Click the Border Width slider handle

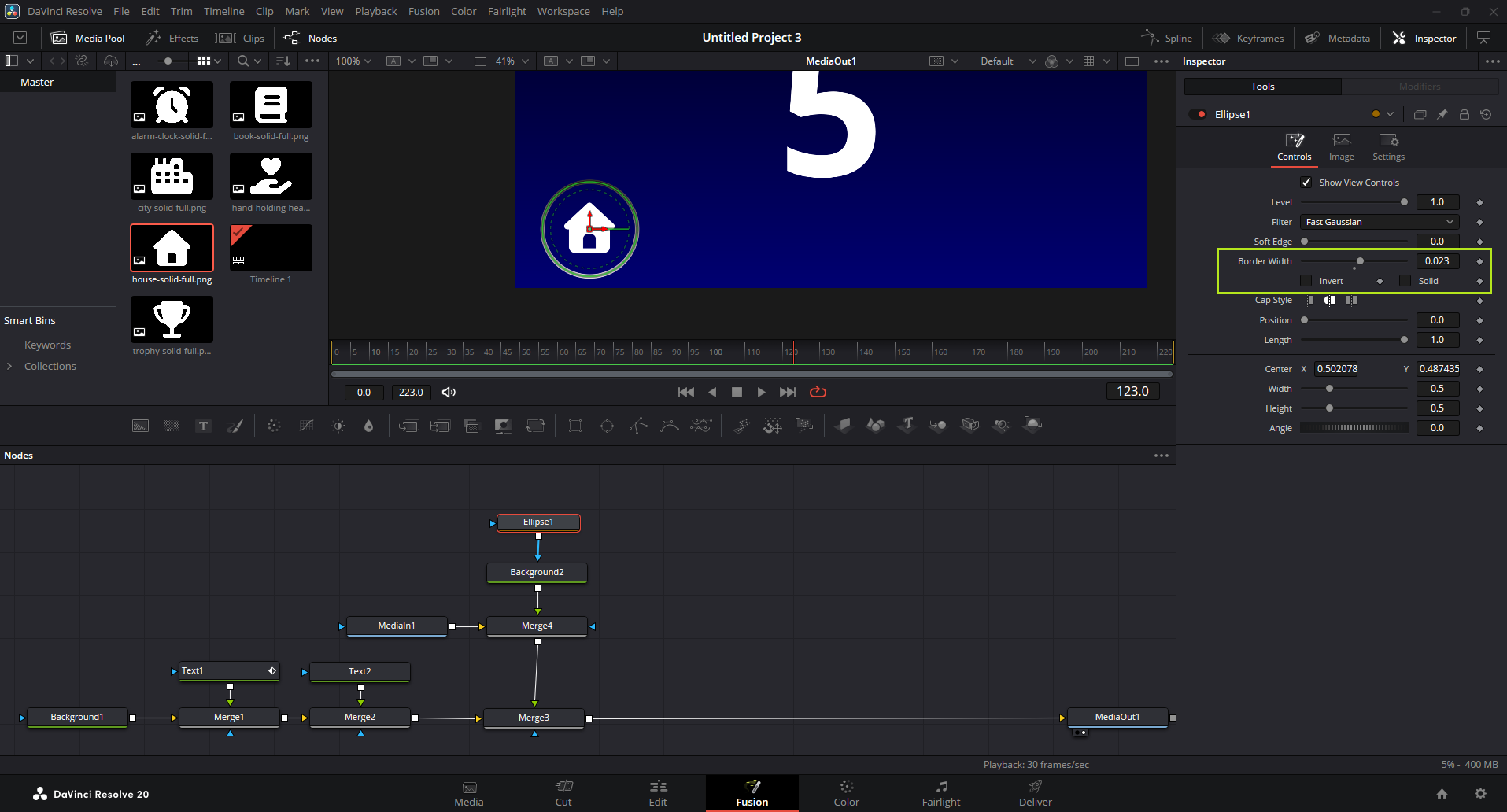[1360, 261]
